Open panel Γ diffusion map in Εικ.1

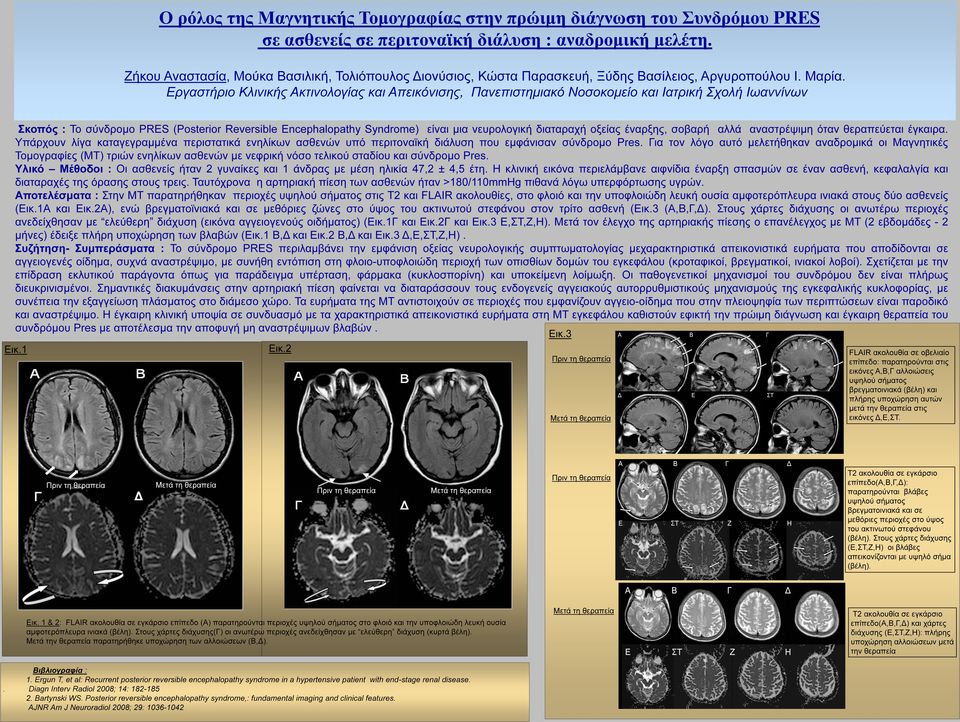tap(72, 546)
